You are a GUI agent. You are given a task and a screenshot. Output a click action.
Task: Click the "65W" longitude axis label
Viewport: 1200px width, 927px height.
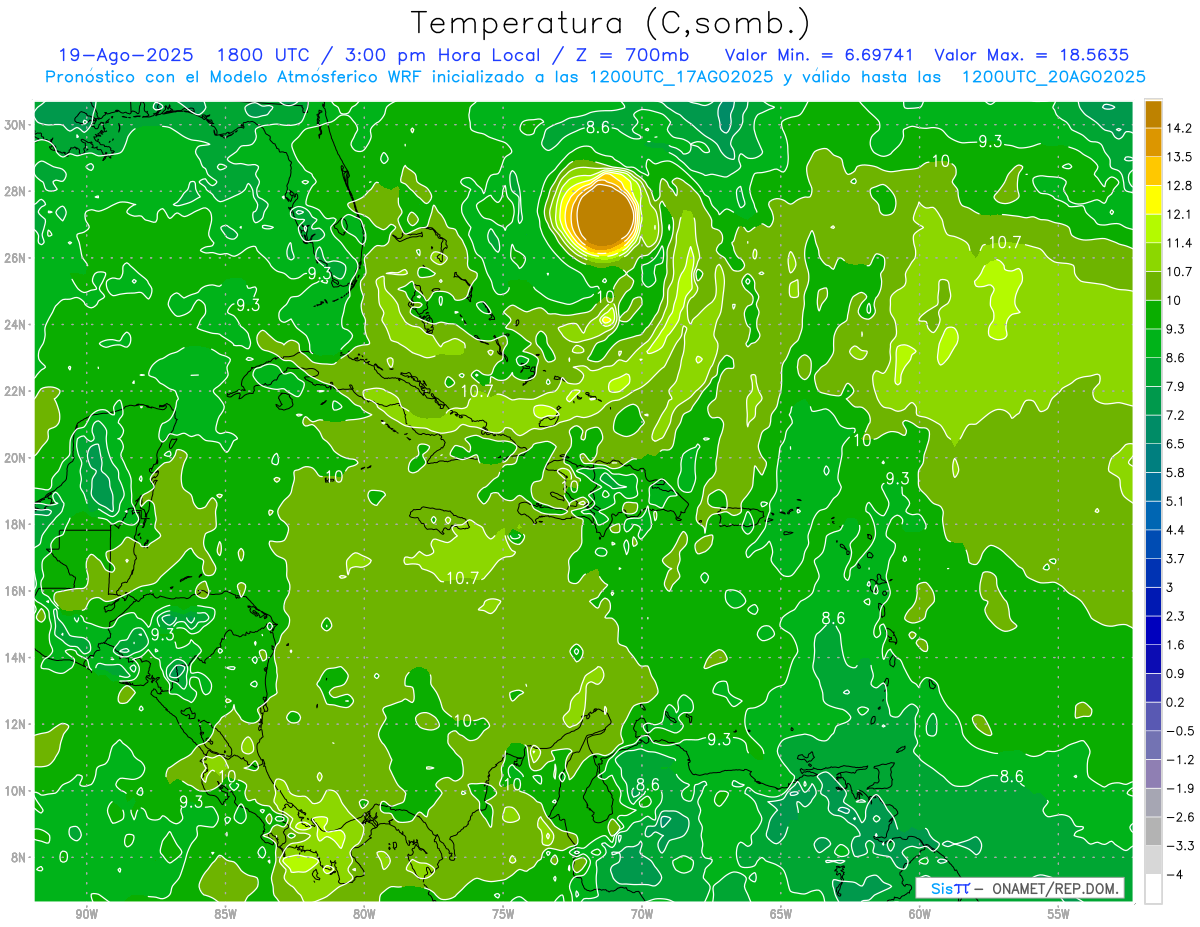click(x=781, y=914)
